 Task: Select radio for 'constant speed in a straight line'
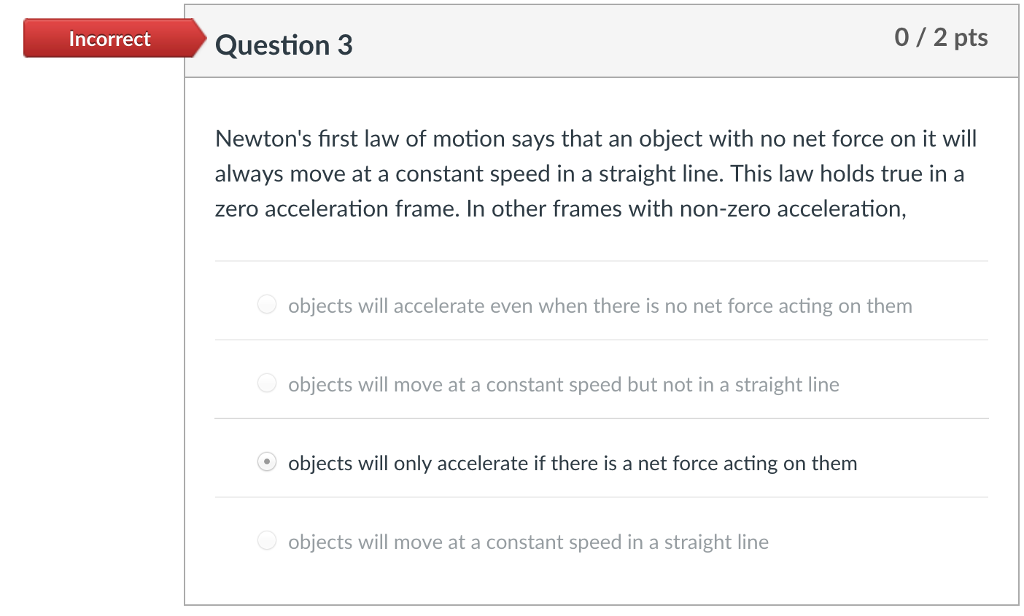point(267,541)
